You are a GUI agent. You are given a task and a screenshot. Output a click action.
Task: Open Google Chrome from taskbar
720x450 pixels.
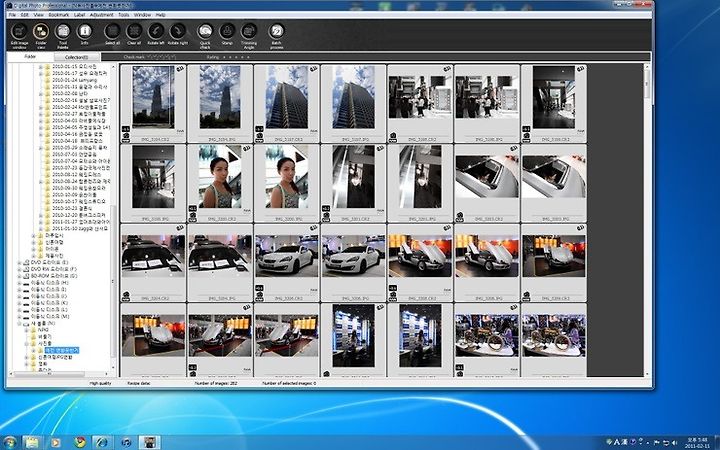[80, 443]
